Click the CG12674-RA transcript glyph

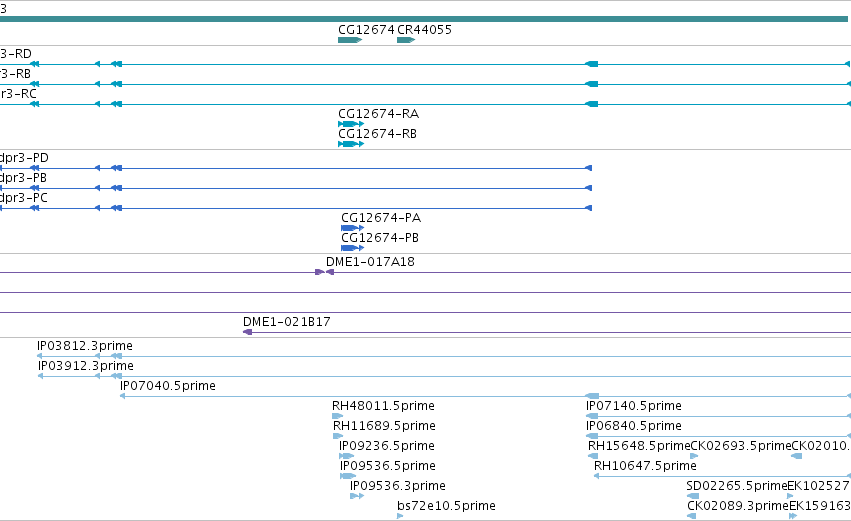(351, 124)
